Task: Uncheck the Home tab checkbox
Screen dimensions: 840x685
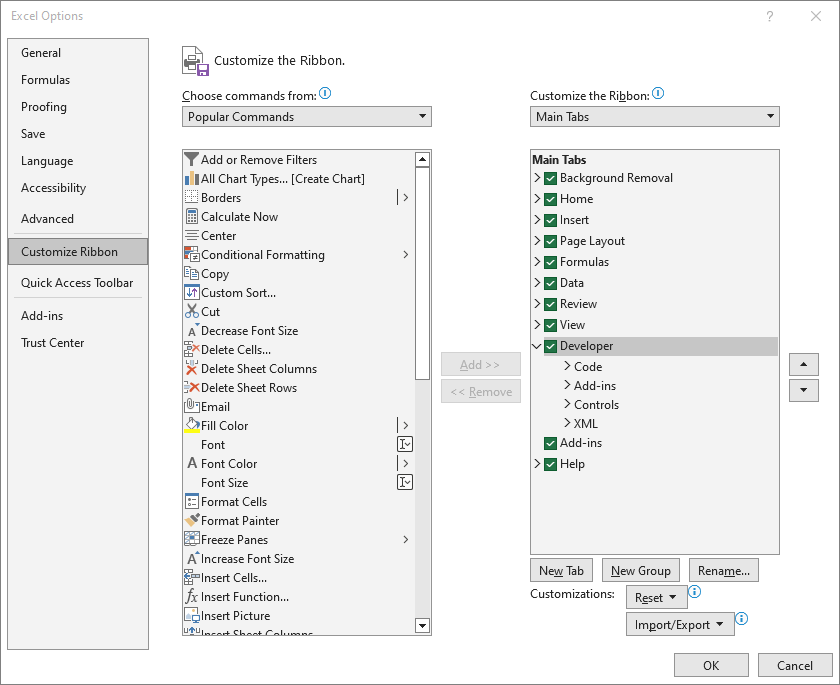Action: [x=550, y=199]
